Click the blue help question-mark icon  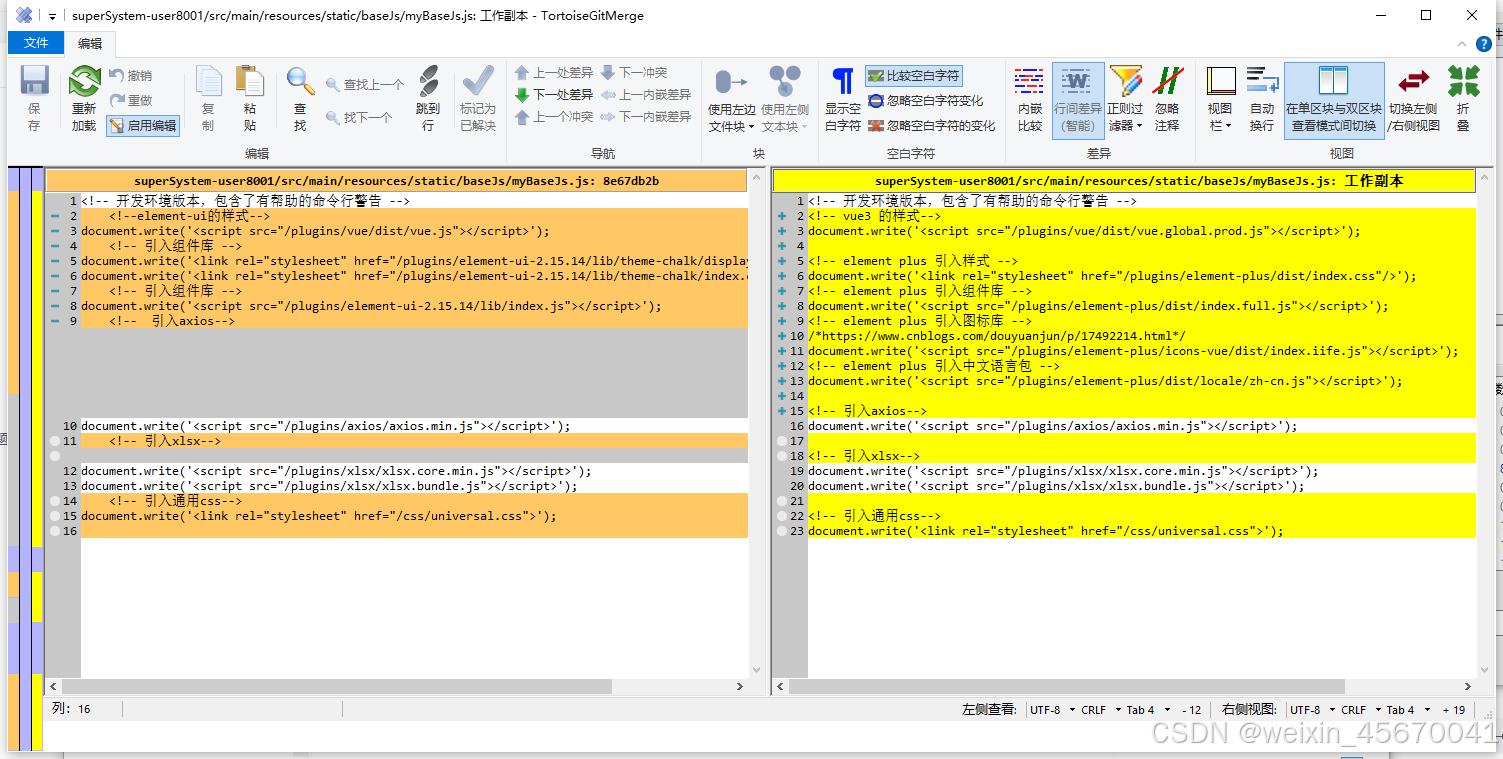point(1484,44)
